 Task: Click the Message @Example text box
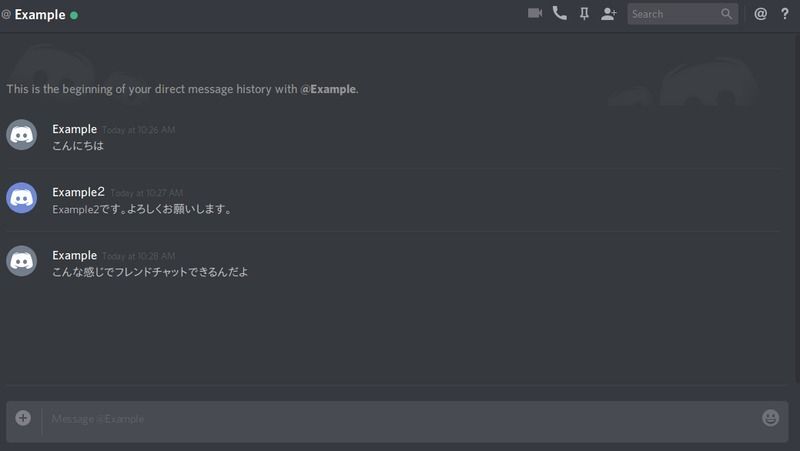398,419
